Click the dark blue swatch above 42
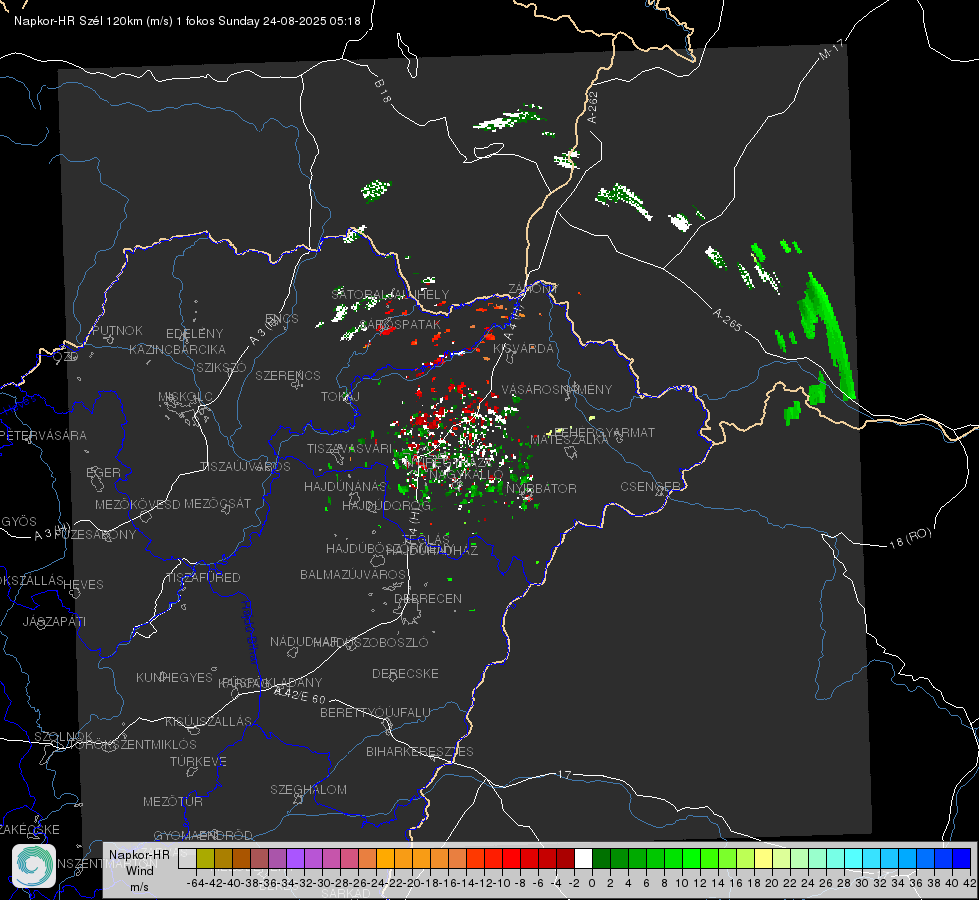979x900 pixels. (962, 858)
